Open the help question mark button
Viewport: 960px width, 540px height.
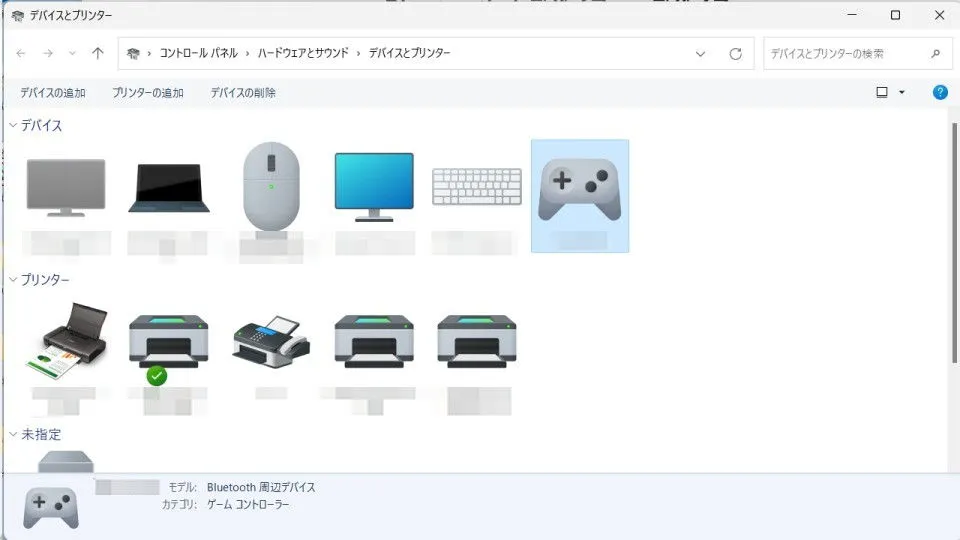click(x=940, y=92)
